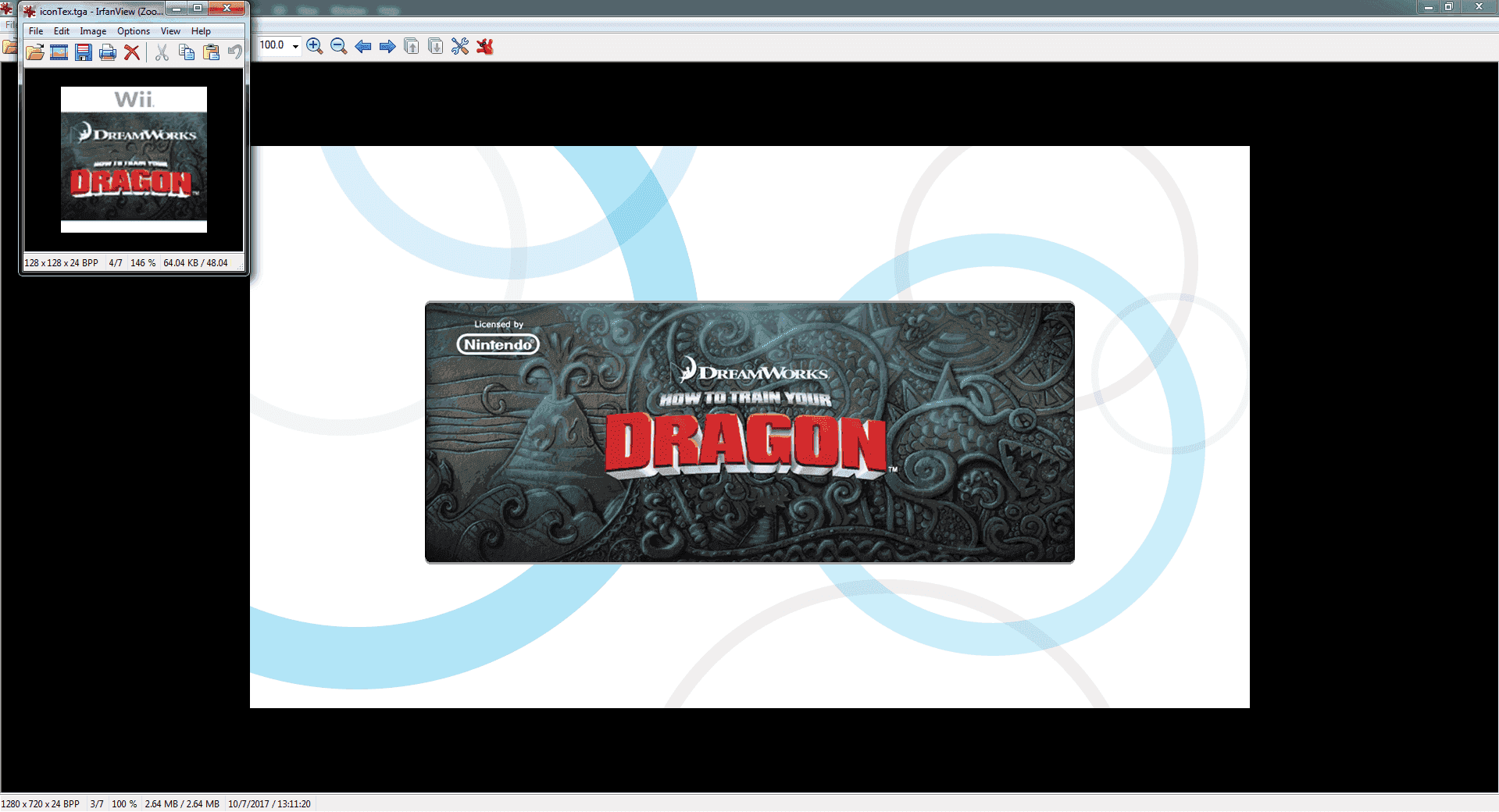Open the Options menu in iconTex window
This screenshot has height=812, width=1499.
point(134,31)
